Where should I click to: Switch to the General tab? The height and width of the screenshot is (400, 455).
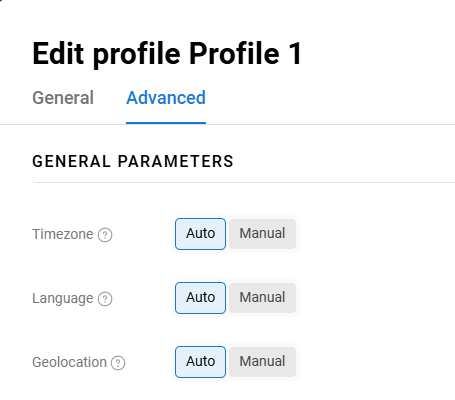63,98
